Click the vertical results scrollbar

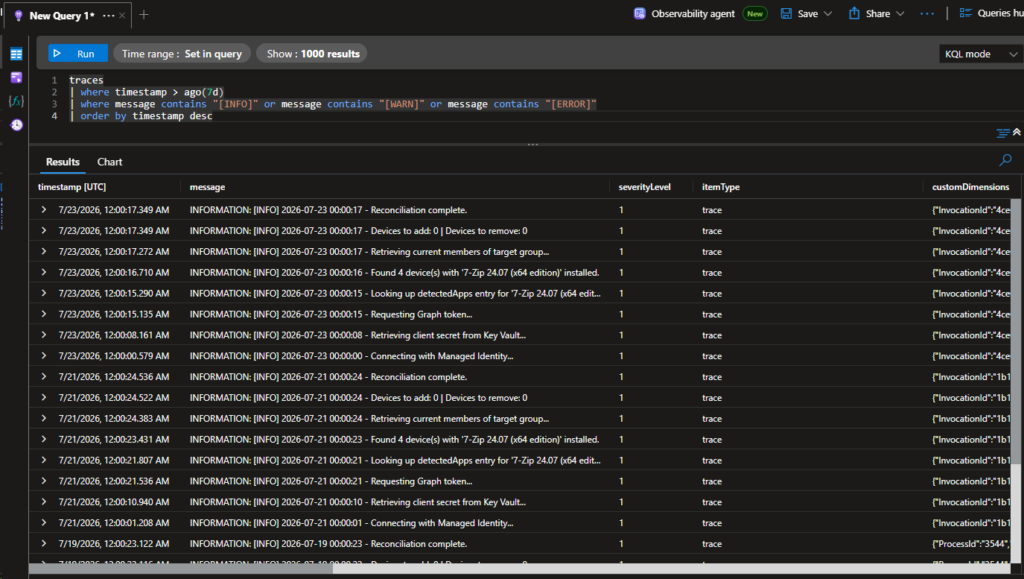(1016, 333)
